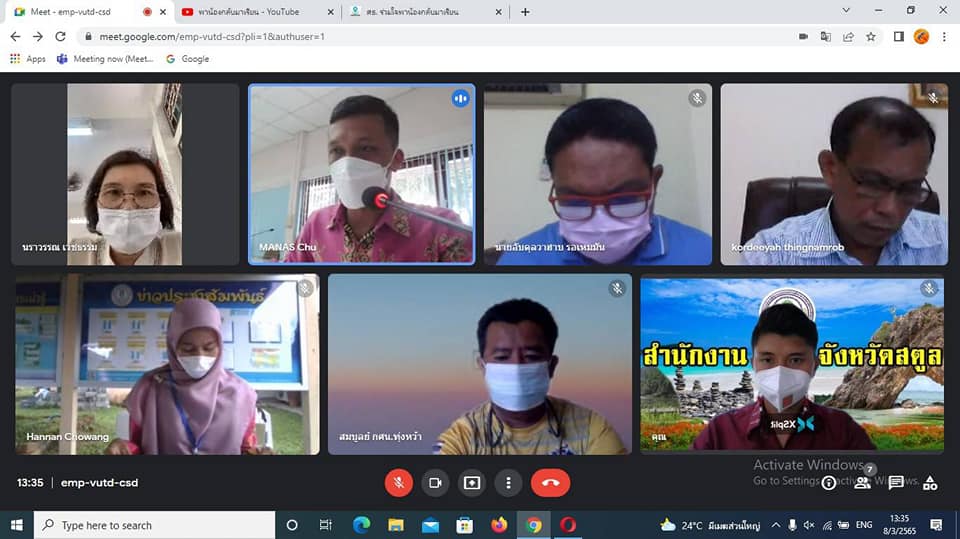Open the Chrome three-dot menu
This screenshot has width=960, height=539.
(x=944, y=36)
